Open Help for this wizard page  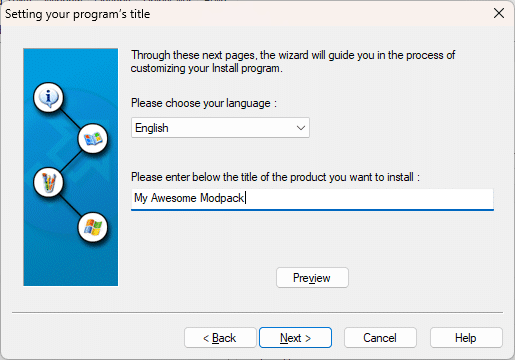coord(466,338)
